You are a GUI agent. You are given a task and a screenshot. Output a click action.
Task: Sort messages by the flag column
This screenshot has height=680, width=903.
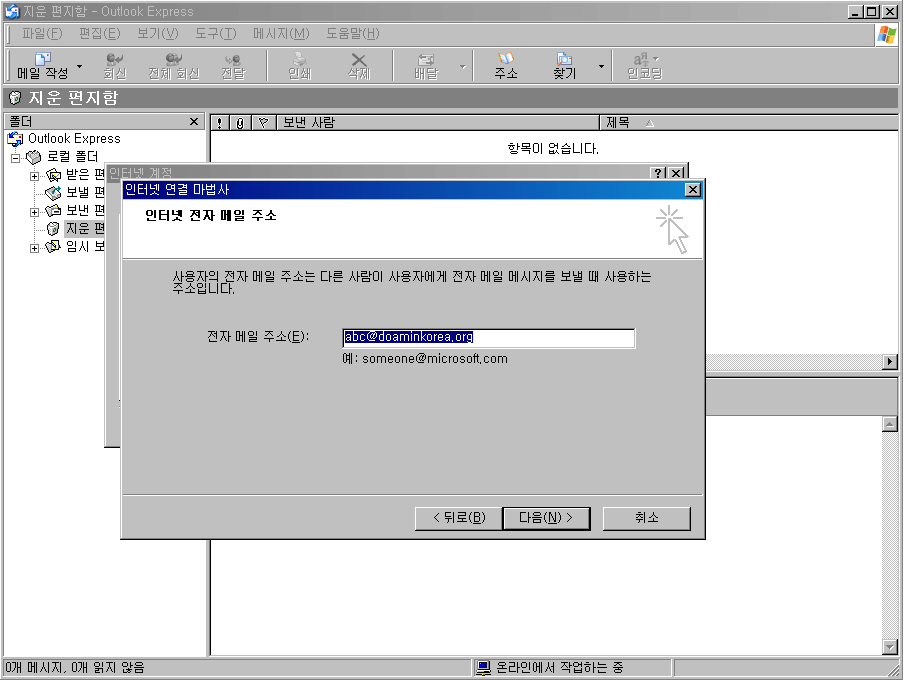click(264, 123)
